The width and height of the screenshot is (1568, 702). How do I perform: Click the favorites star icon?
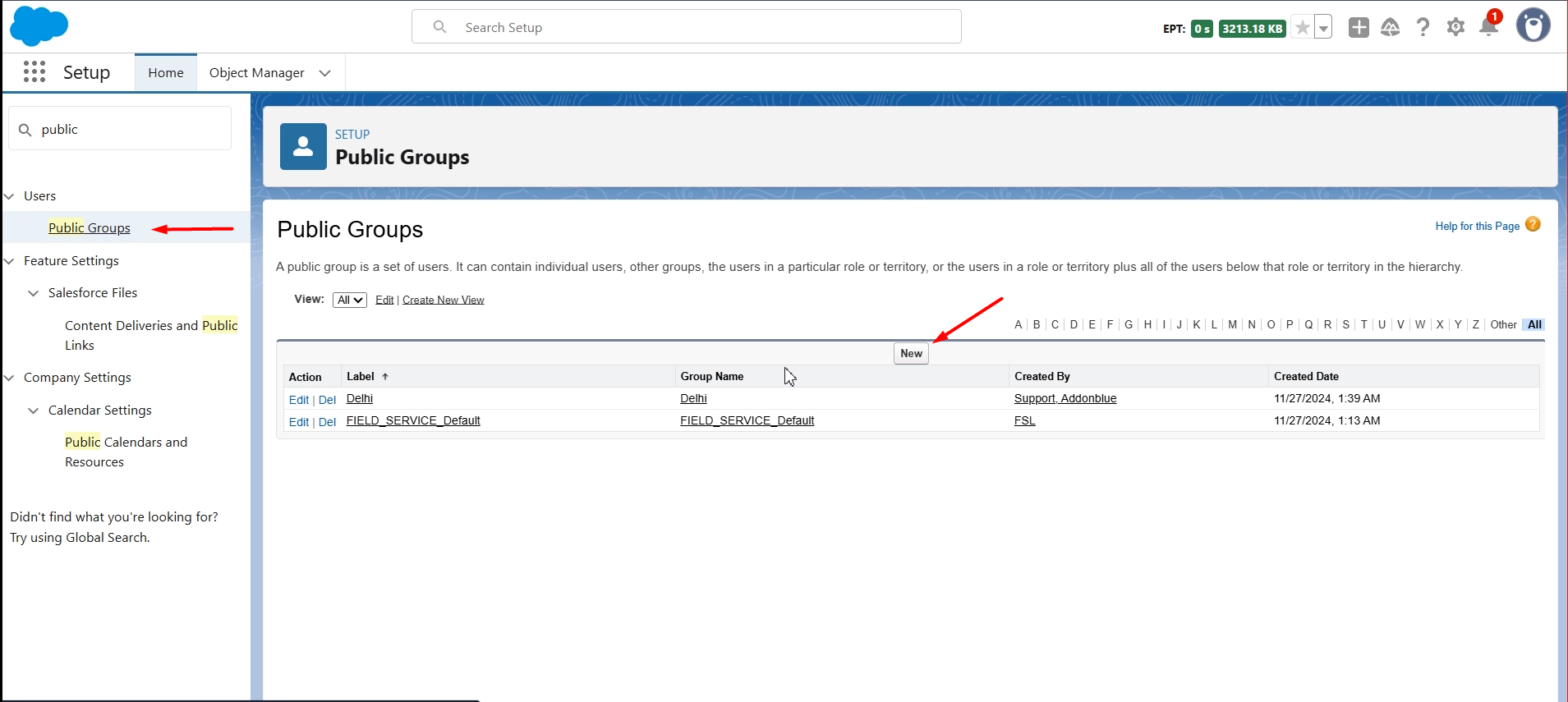point(1302,28)
